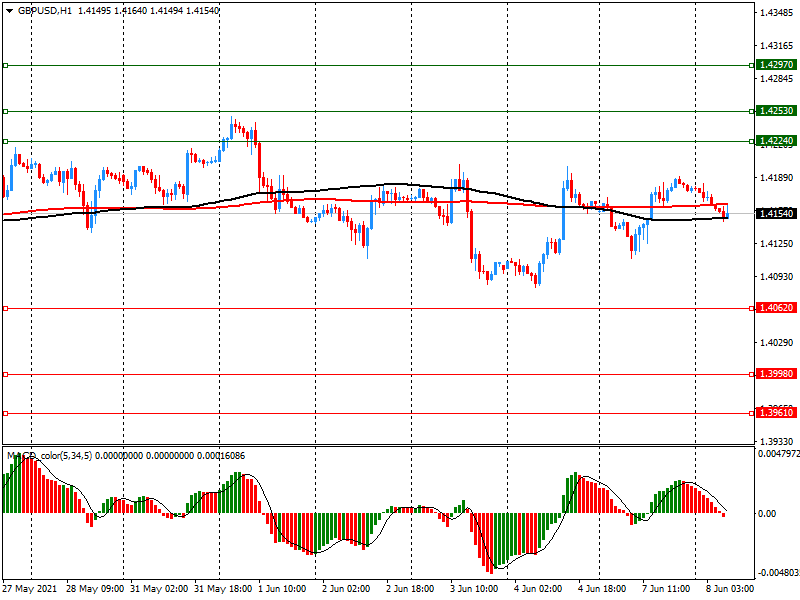Select left-edge handle of the 1.42530 line
The width and height of the screenshot is (800, 600).
[5, 111]
